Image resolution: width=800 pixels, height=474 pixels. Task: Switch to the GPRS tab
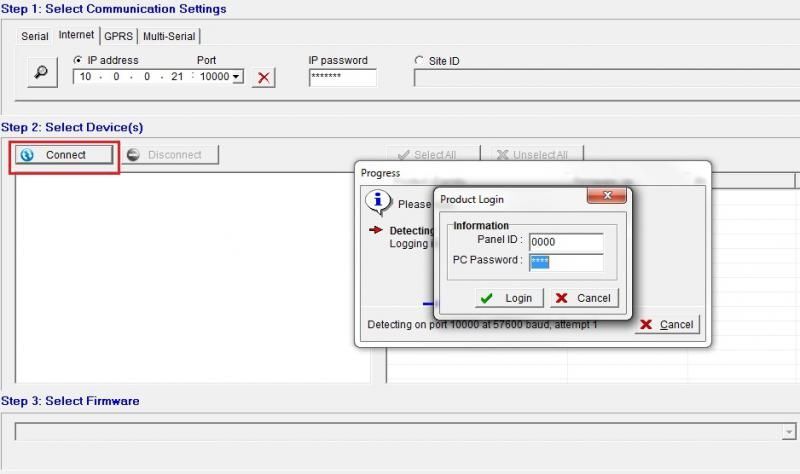118,36
